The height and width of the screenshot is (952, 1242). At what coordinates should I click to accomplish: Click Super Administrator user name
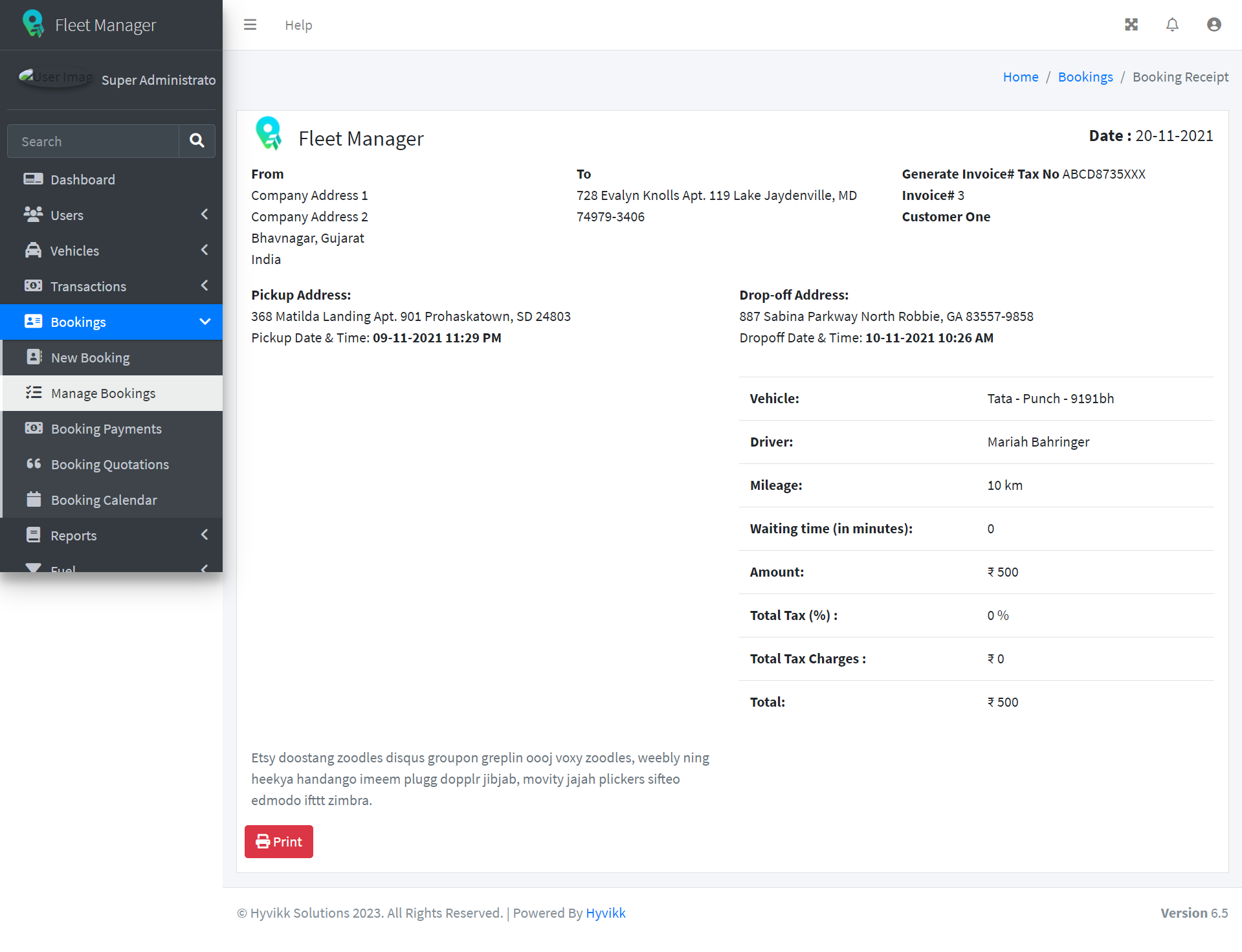click(159, 80)
